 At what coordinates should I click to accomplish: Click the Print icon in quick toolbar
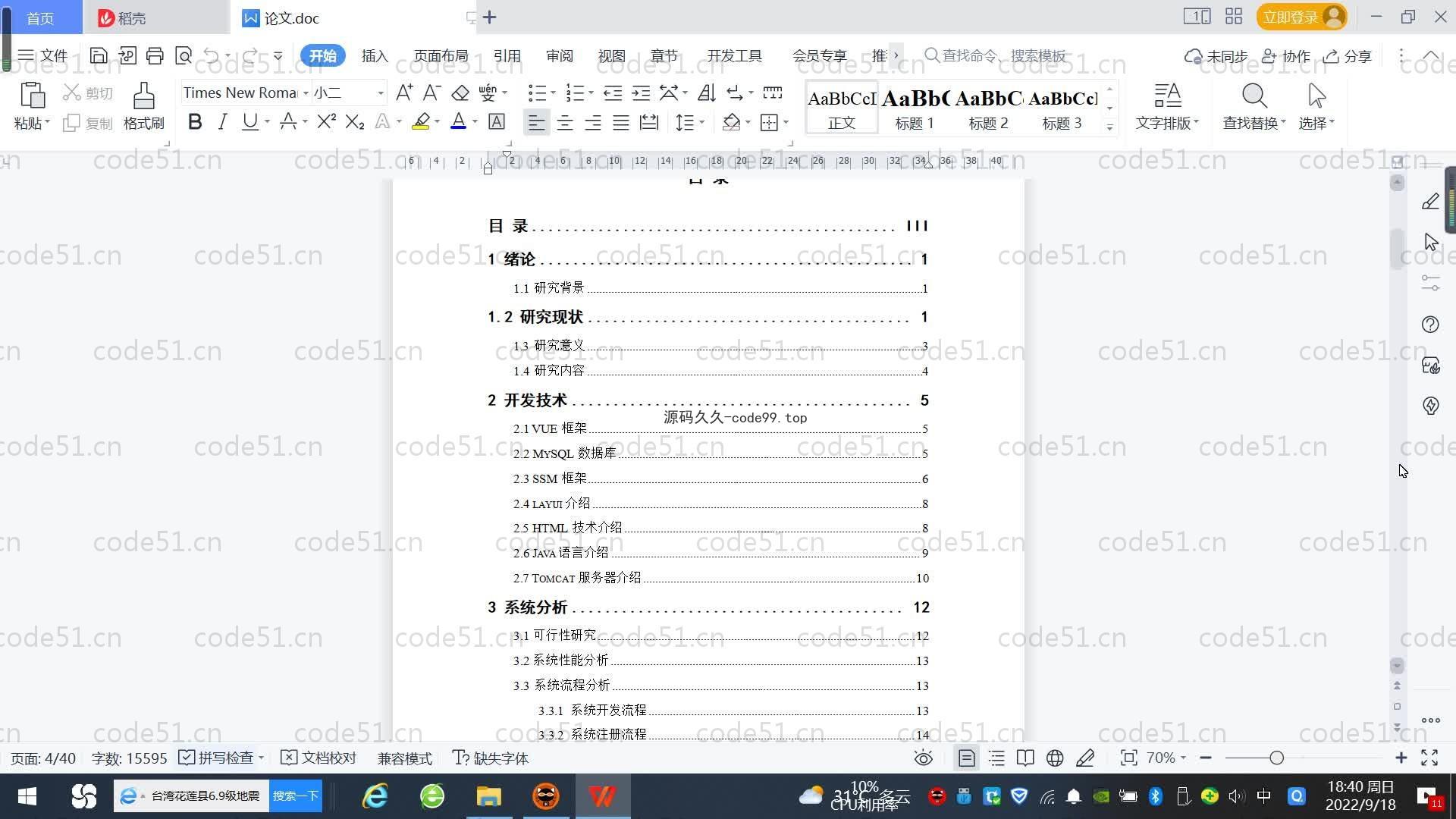[155, 55]
